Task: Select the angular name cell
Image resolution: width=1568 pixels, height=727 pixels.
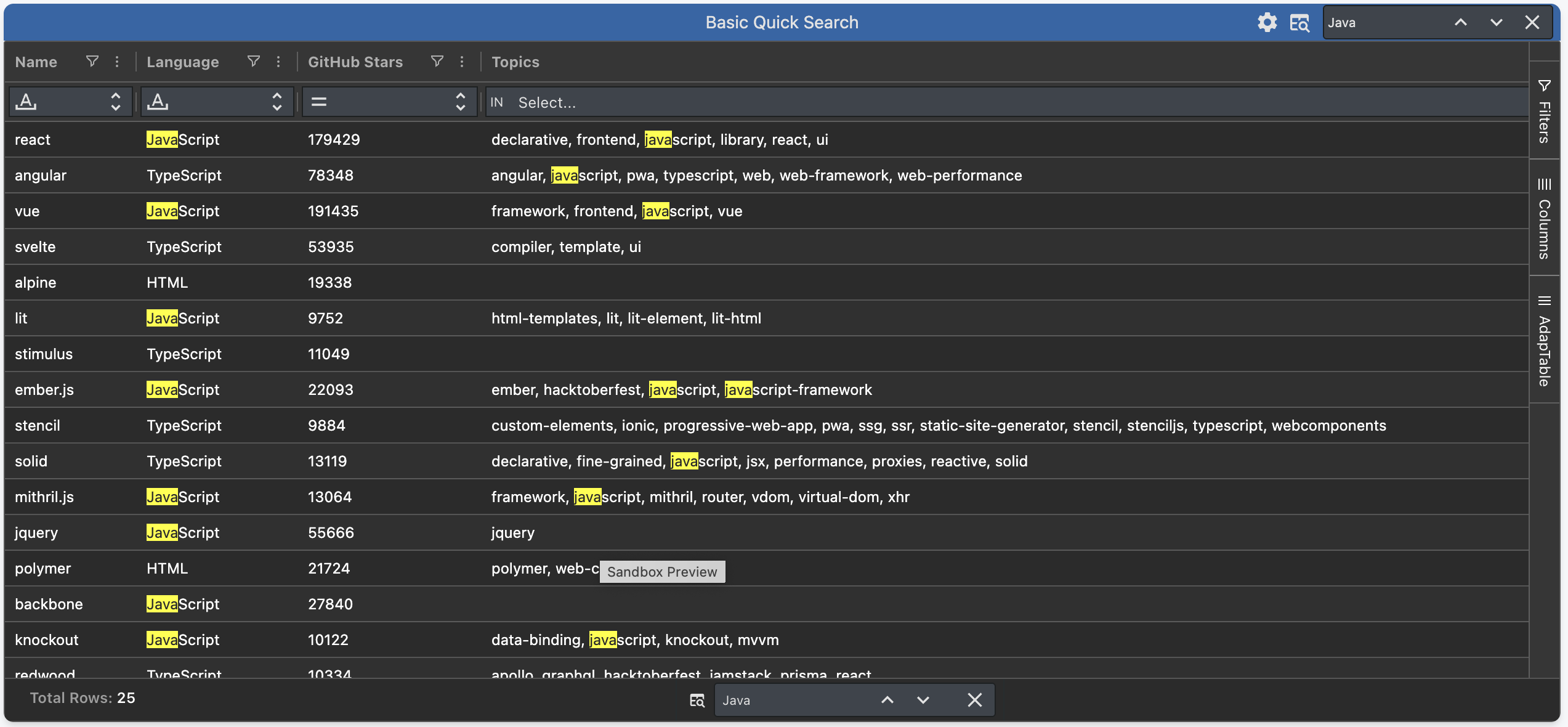Action: pyautogui.click(x=70, y=176)
